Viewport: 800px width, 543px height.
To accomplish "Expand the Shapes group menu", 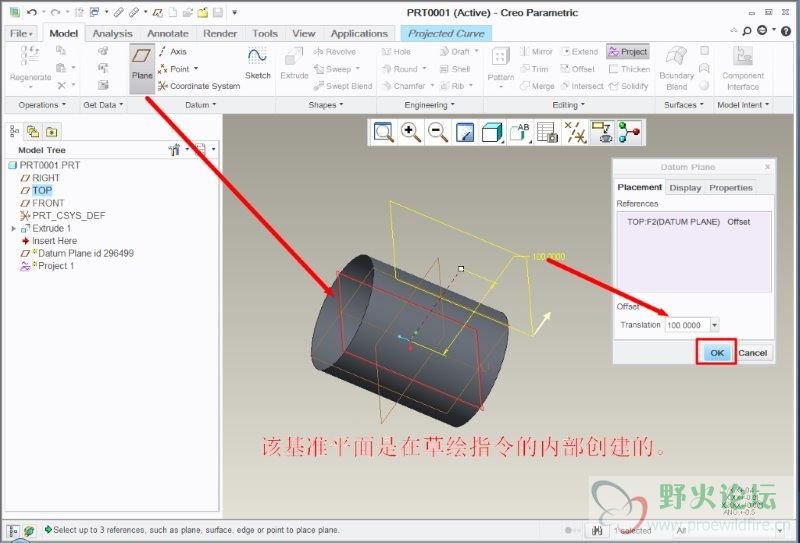I will tap(326, 105).
